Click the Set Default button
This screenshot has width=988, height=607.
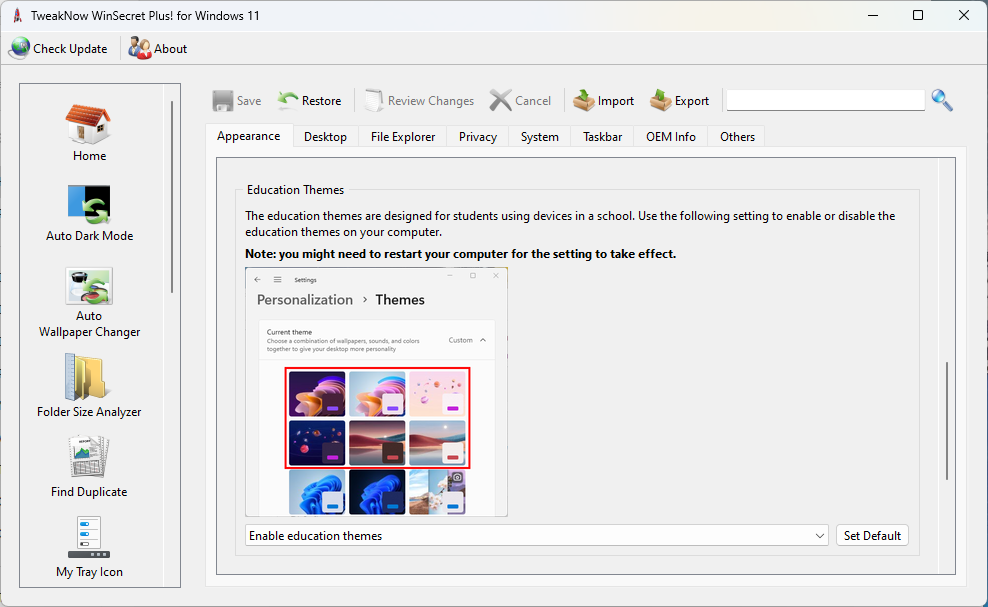coord(872,536)
